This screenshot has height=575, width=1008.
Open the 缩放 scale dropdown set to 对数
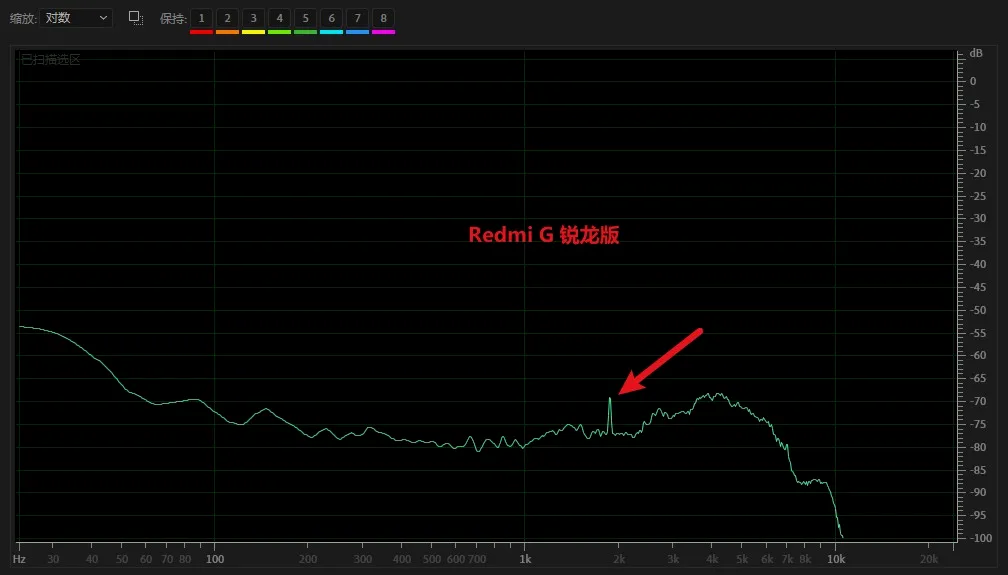click(76, 18)
